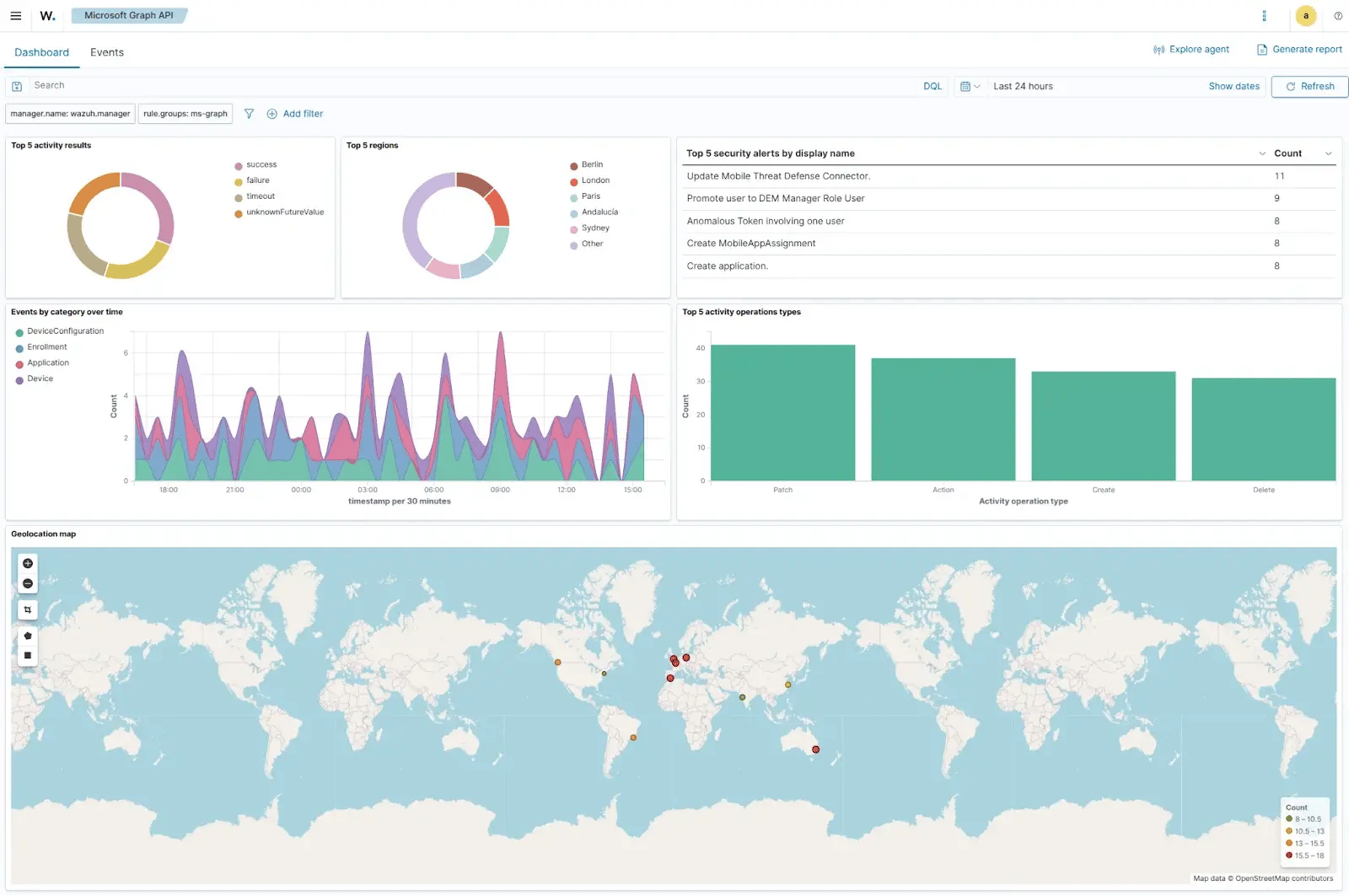Open the calendar date quick menu dropdown

pyautogui.click(x=970, y=86)
